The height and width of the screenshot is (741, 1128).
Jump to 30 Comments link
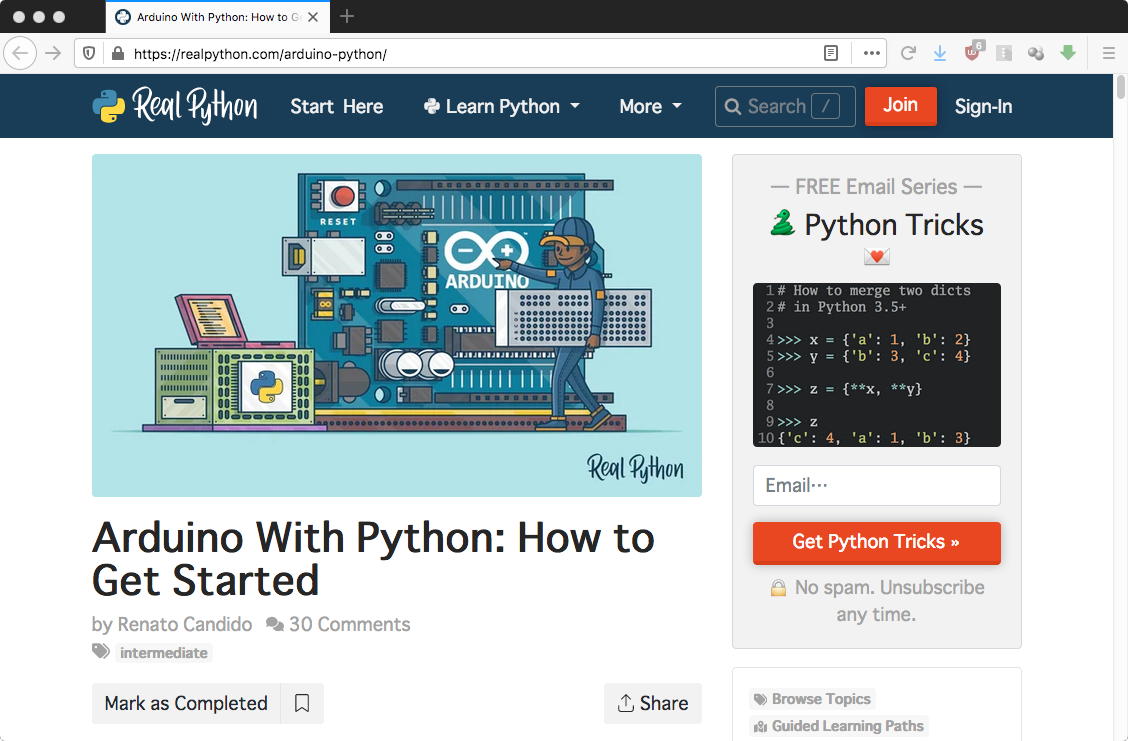pos(350,624)
